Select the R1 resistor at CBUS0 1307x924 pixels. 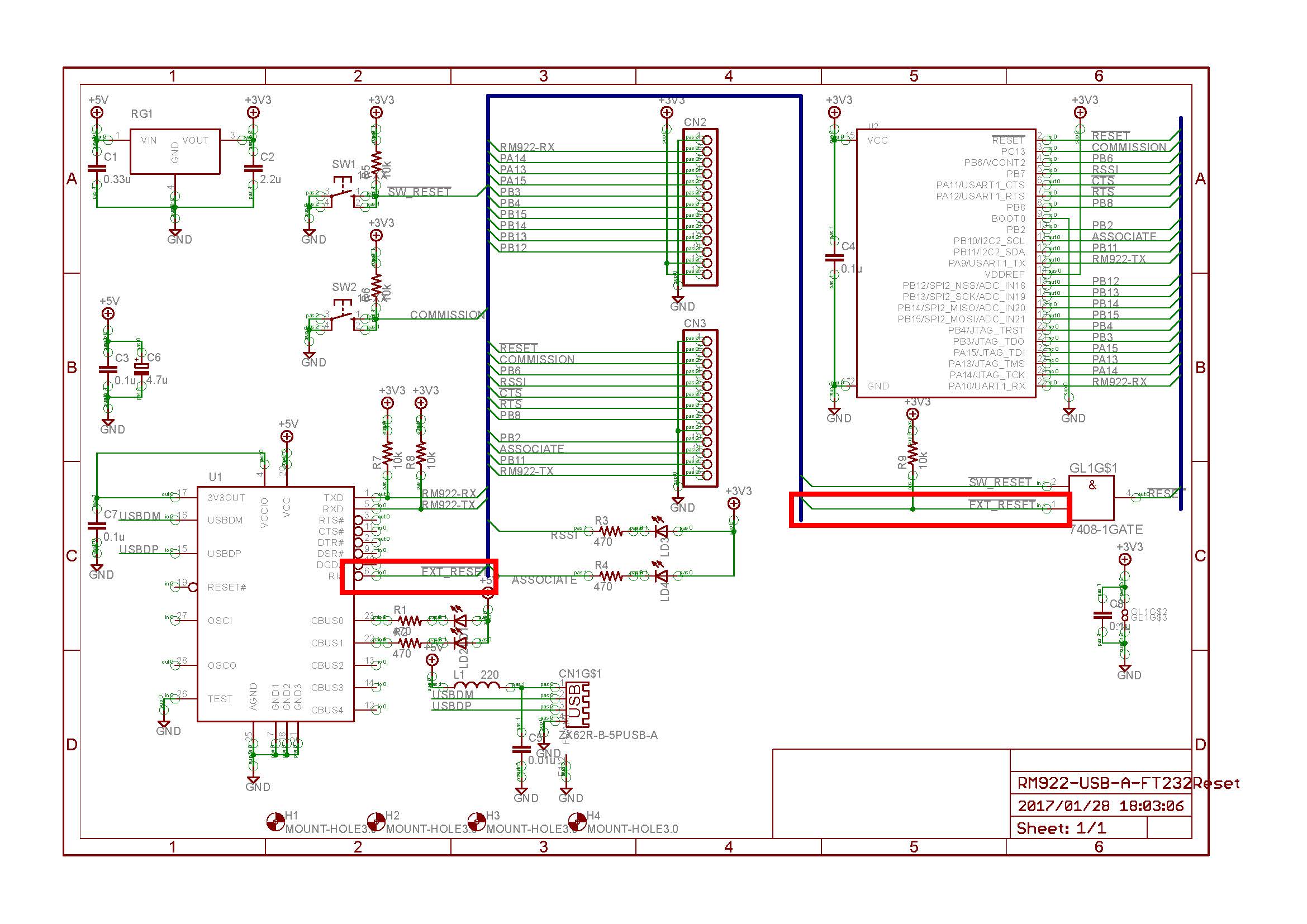click(x=409, y=621)
